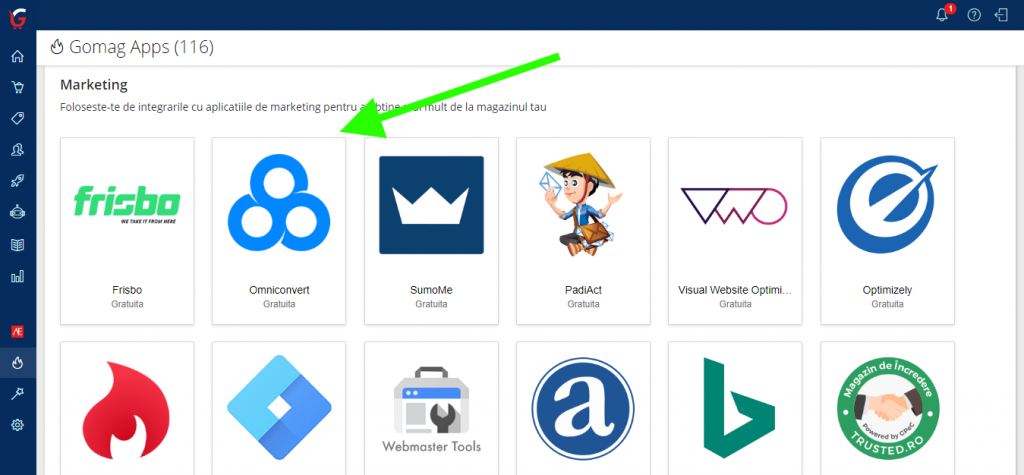This screenshot has height=475, width=1024.
Task: Open the Bing green b logo card
Action: pos(735,408)
